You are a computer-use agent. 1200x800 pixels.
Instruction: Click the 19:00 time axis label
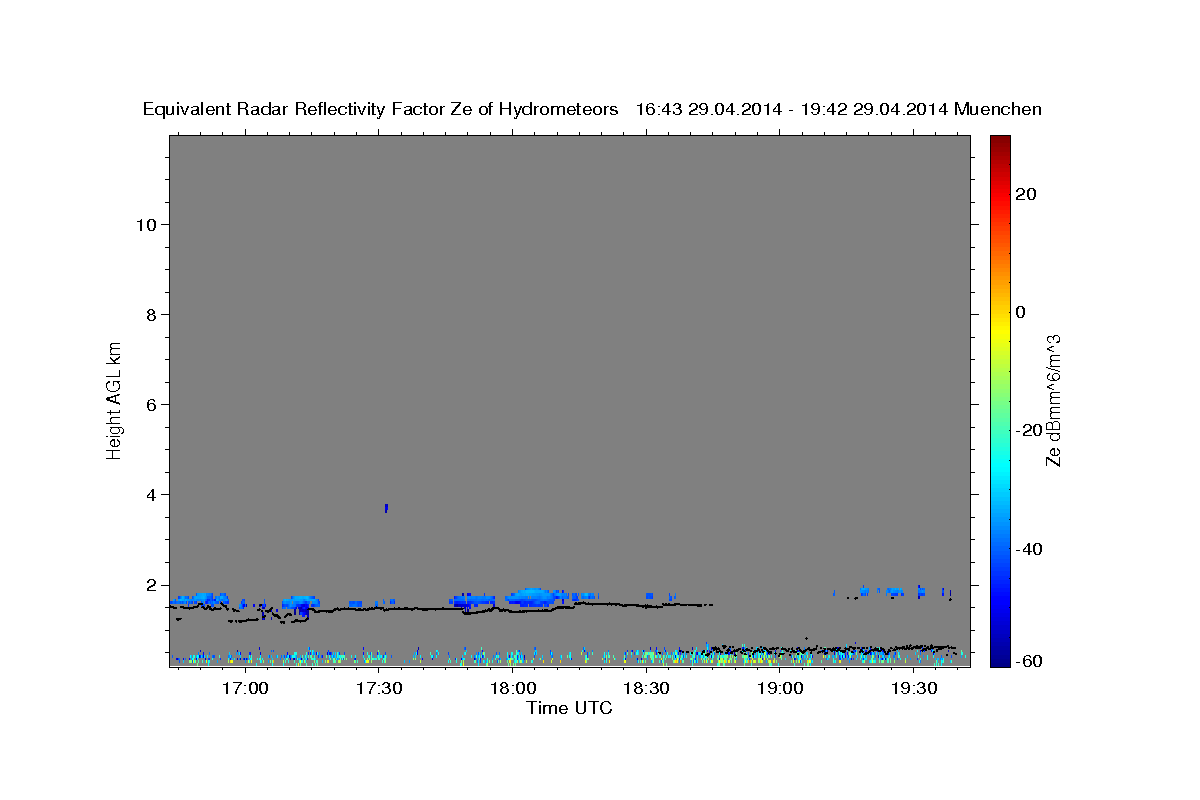[780, 688]
